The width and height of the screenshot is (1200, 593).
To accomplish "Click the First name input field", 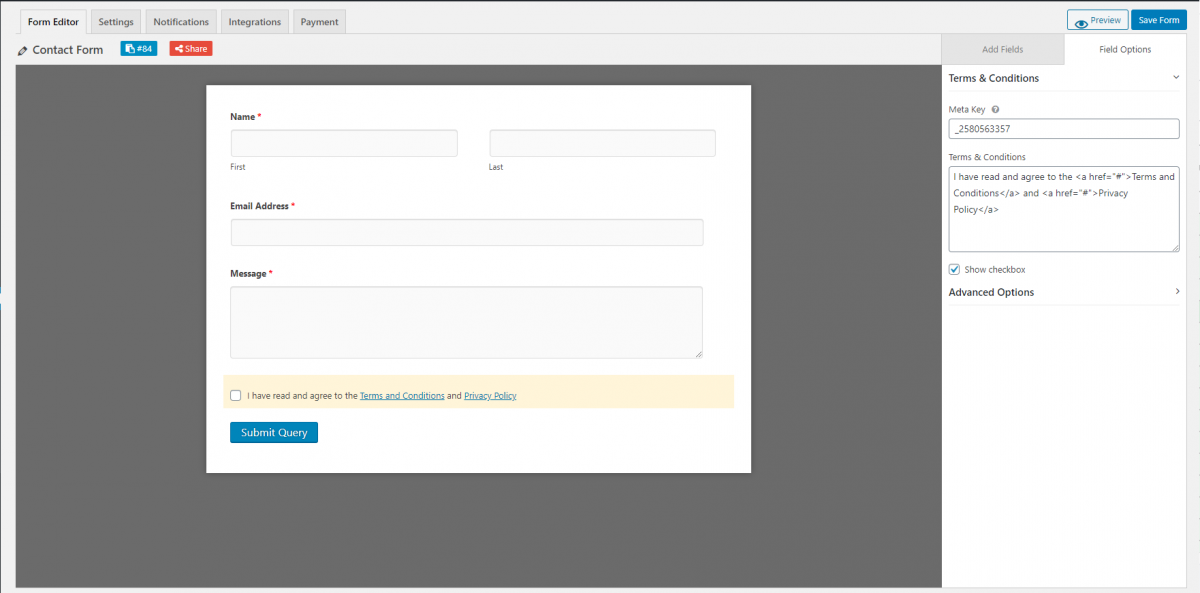I will [344, 143].
